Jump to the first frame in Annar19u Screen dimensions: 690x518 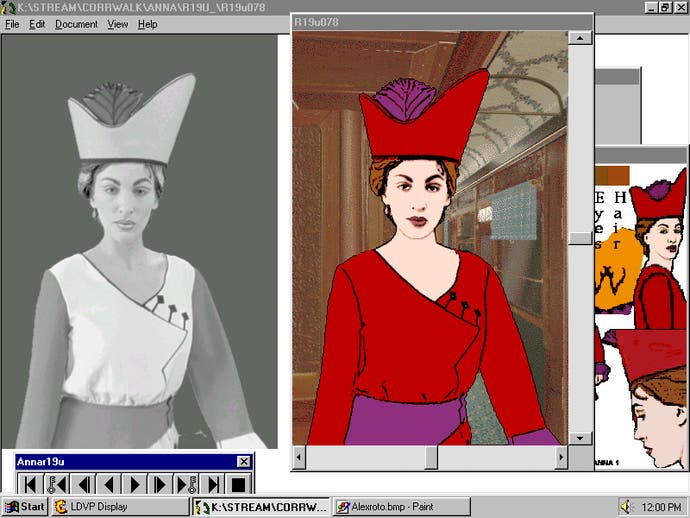coord(30,485)
